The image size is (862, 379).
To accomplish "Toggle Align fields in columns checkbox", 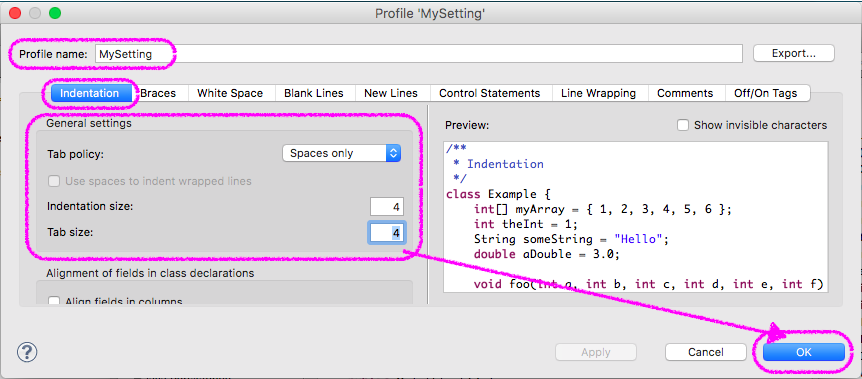I will (54, 301).
